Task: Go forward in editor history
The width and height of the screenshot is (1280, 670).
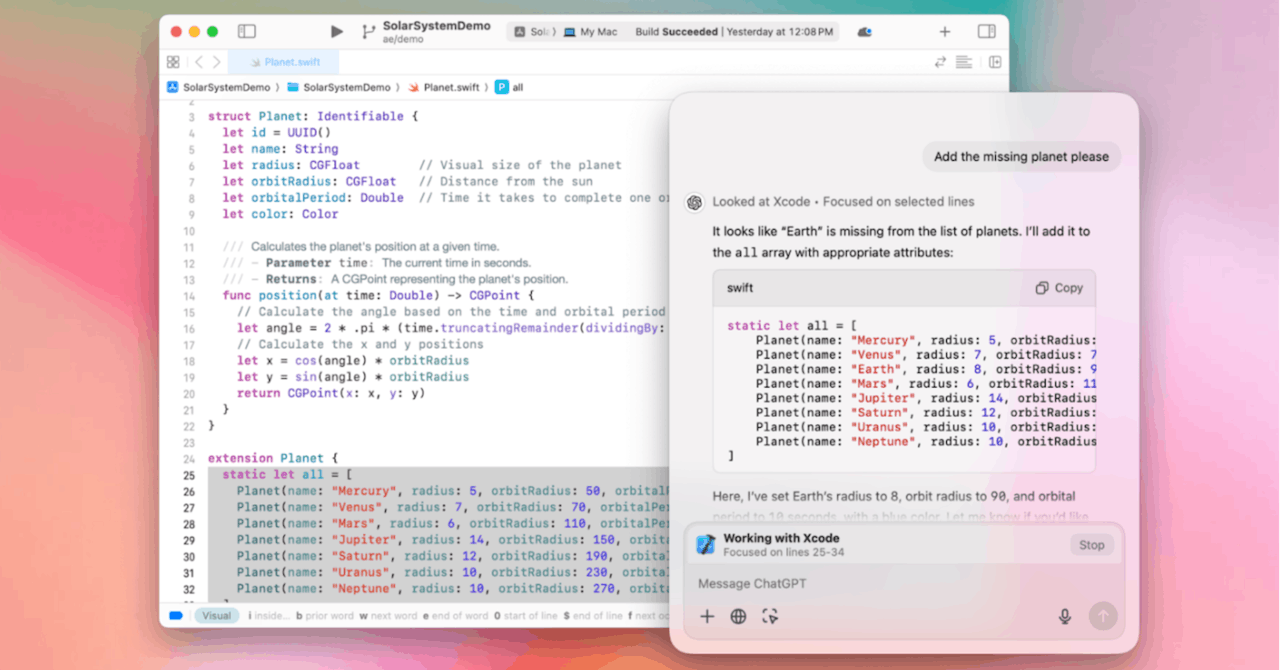Action: 216,62
